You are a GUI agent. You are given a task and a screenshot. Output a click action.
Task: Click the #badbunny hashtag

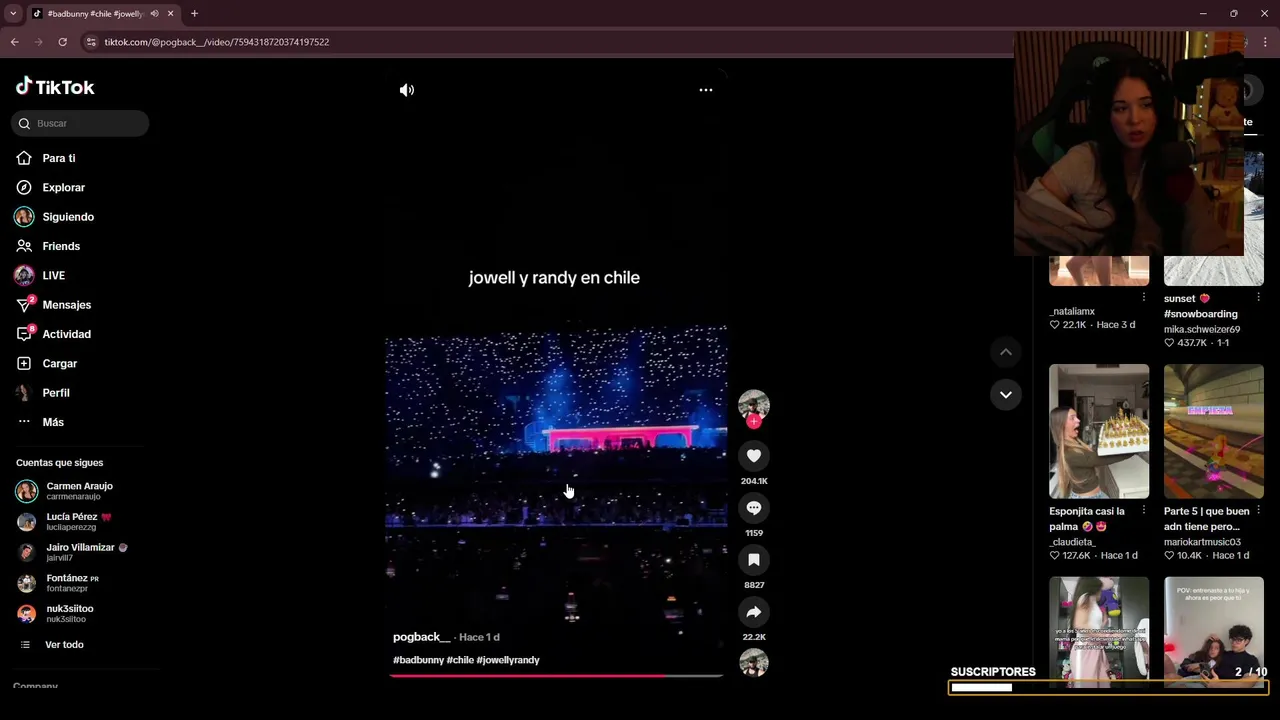(418, 660)
